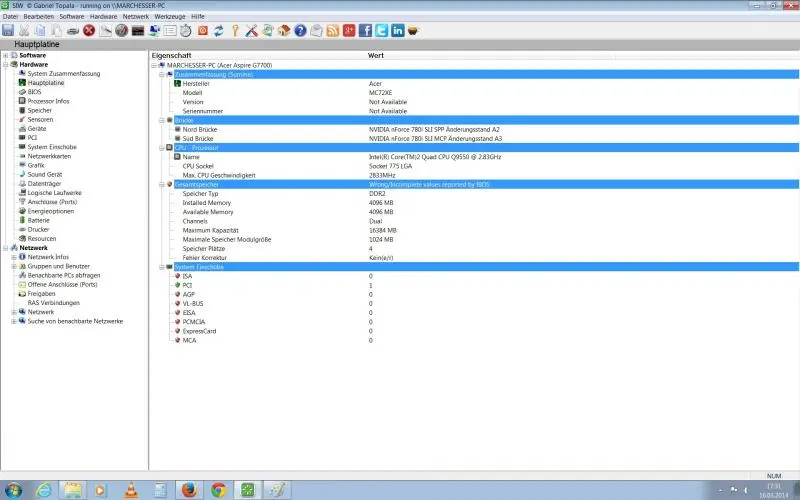Open the Werkzeuge menu
This screenshot has height=500, width=800.
tap(170, 17)
